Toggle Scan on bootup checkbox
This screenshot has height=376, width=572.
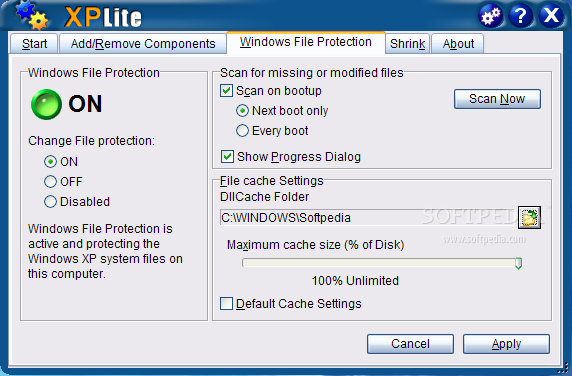coord(226,90)
